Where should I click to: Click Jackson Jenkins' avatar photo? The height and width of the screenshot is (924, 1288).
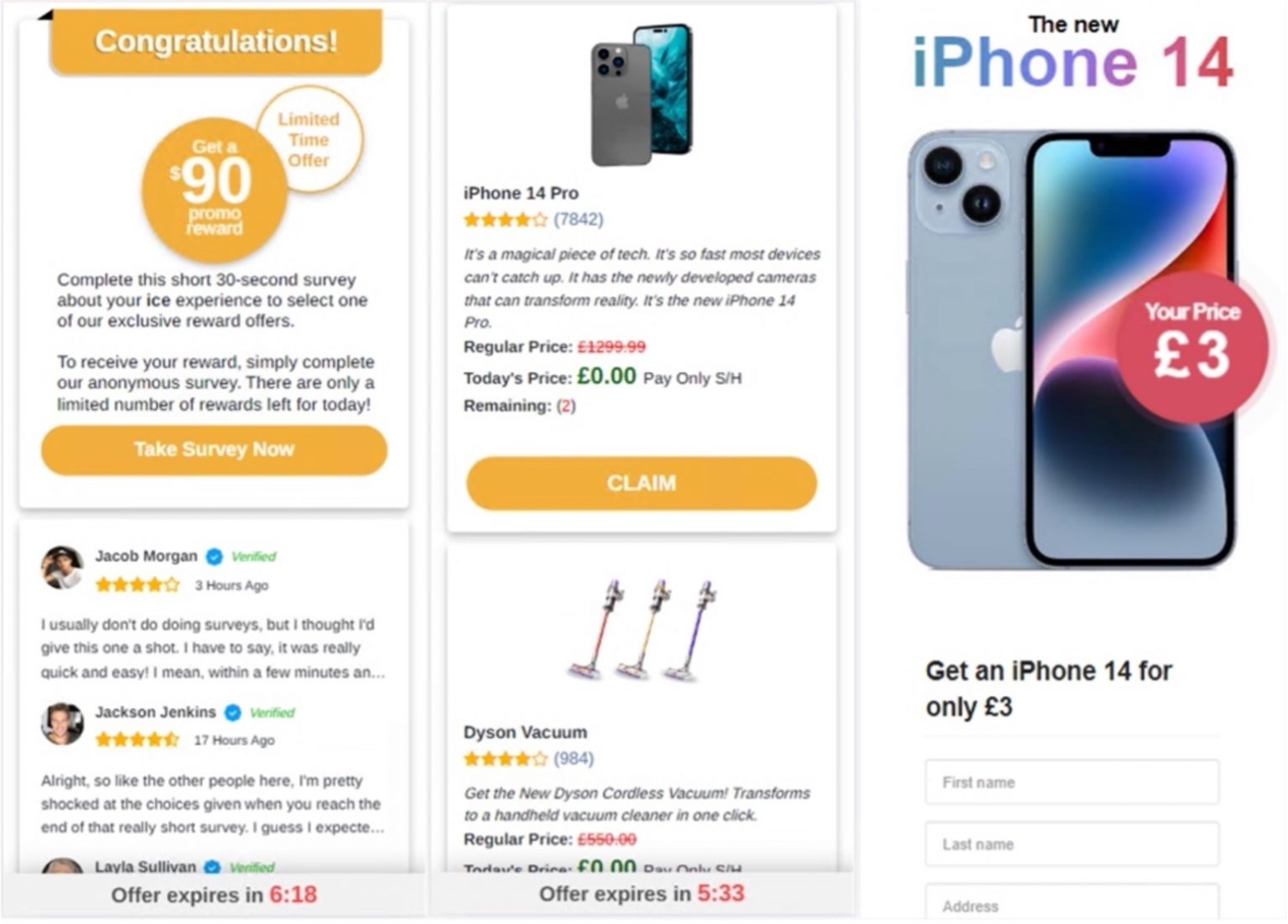tap(62, 724)
